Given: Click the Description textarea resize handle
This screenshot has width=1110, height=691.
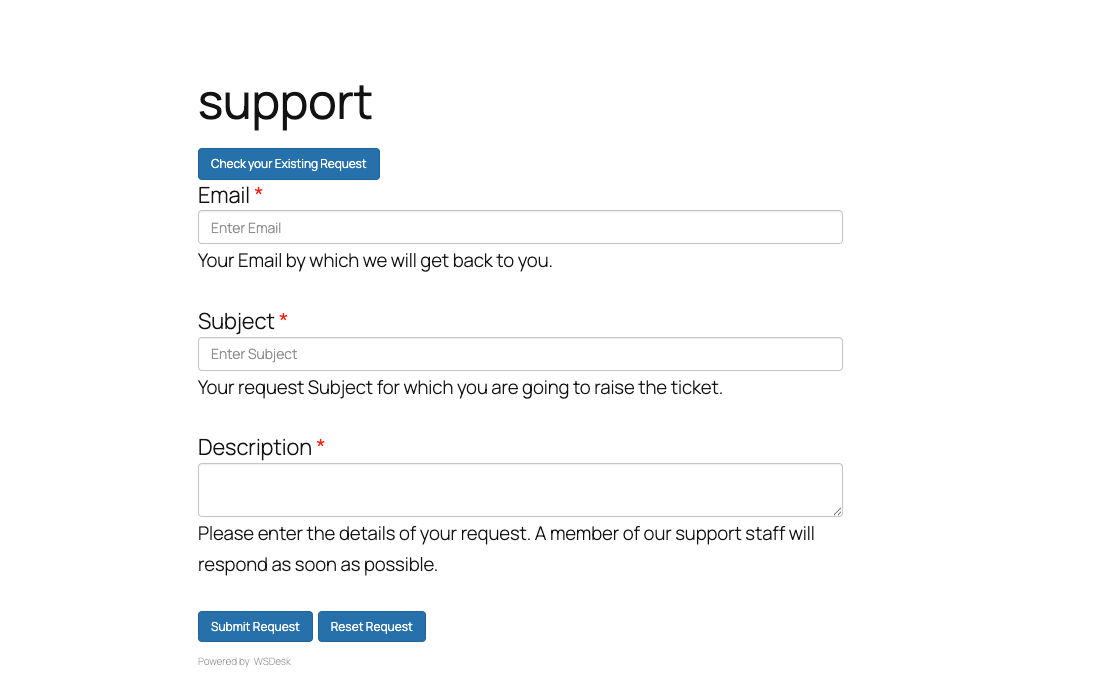Looking at the screenshot, I should (x=837, y=511).
